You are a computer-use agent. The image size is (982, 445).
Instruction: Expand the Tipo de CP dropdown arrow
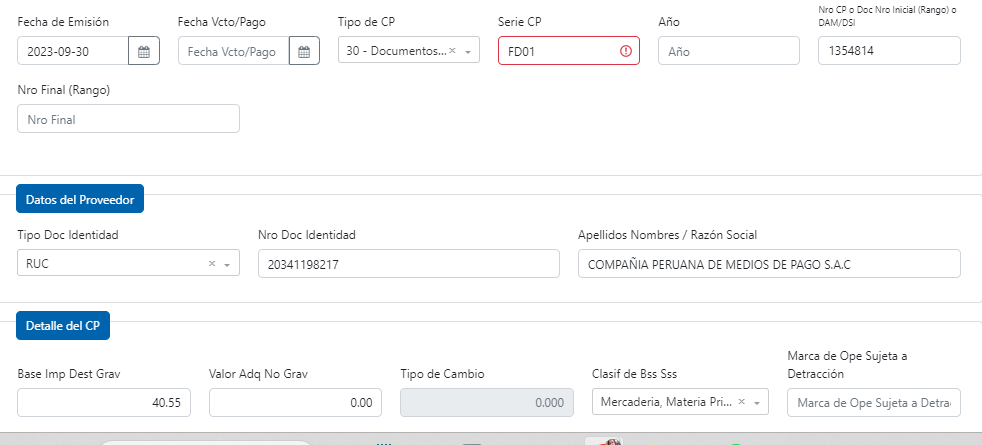tap(468, 51)
